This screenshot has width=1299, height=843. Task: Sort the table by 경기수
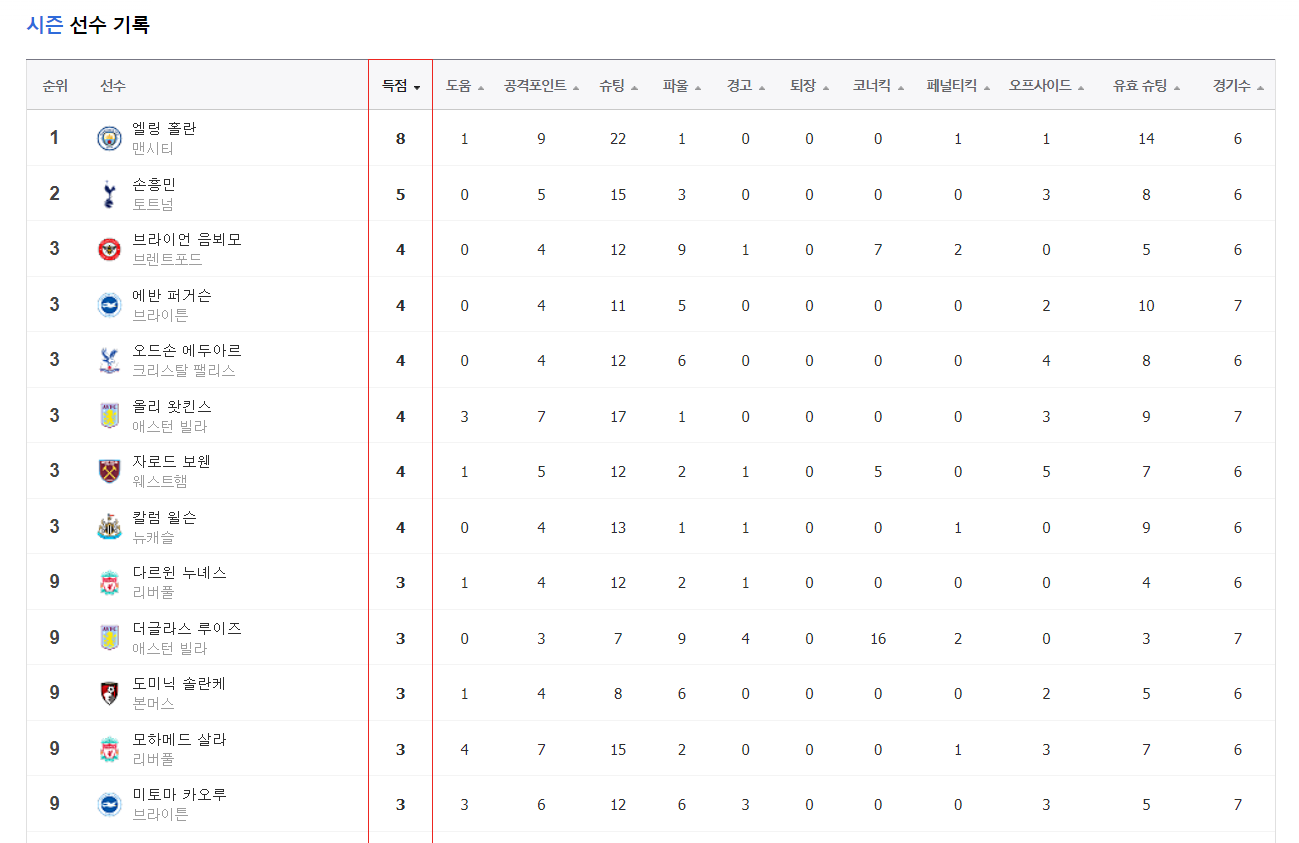(1238, 86)
